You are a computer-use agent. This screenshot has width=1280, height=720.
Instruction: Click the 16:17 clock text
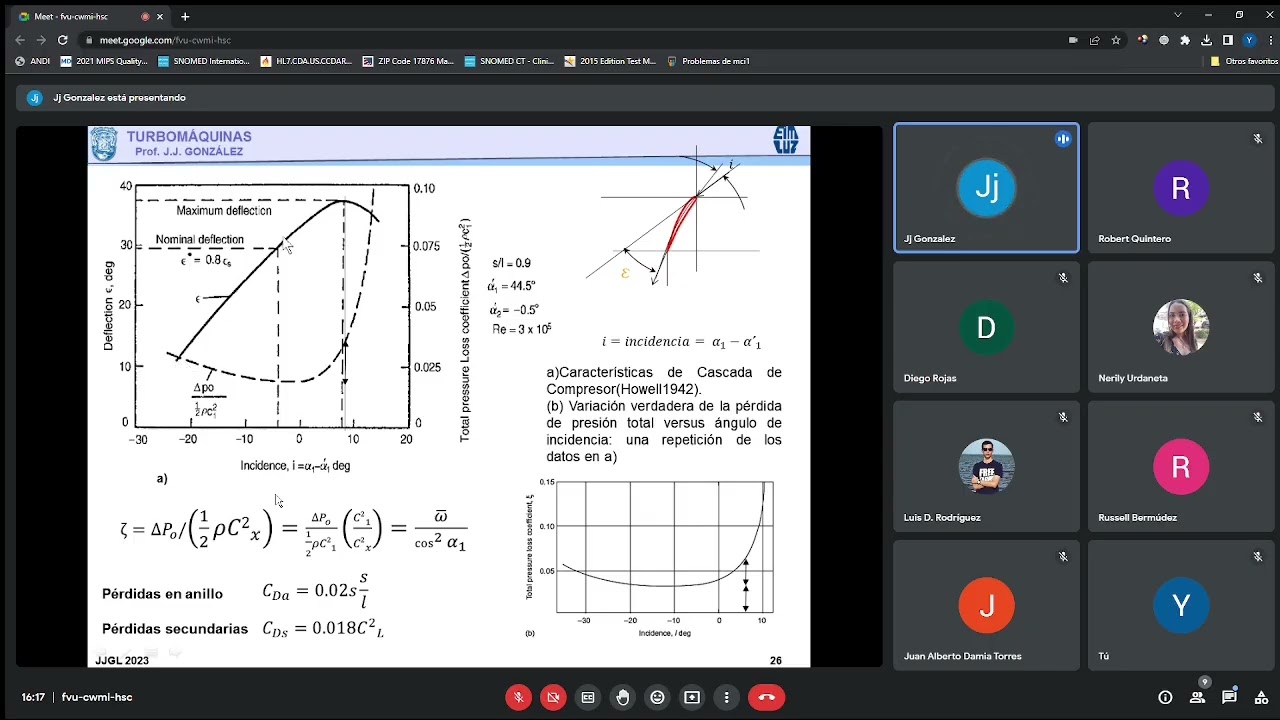(x=33, y=697)
